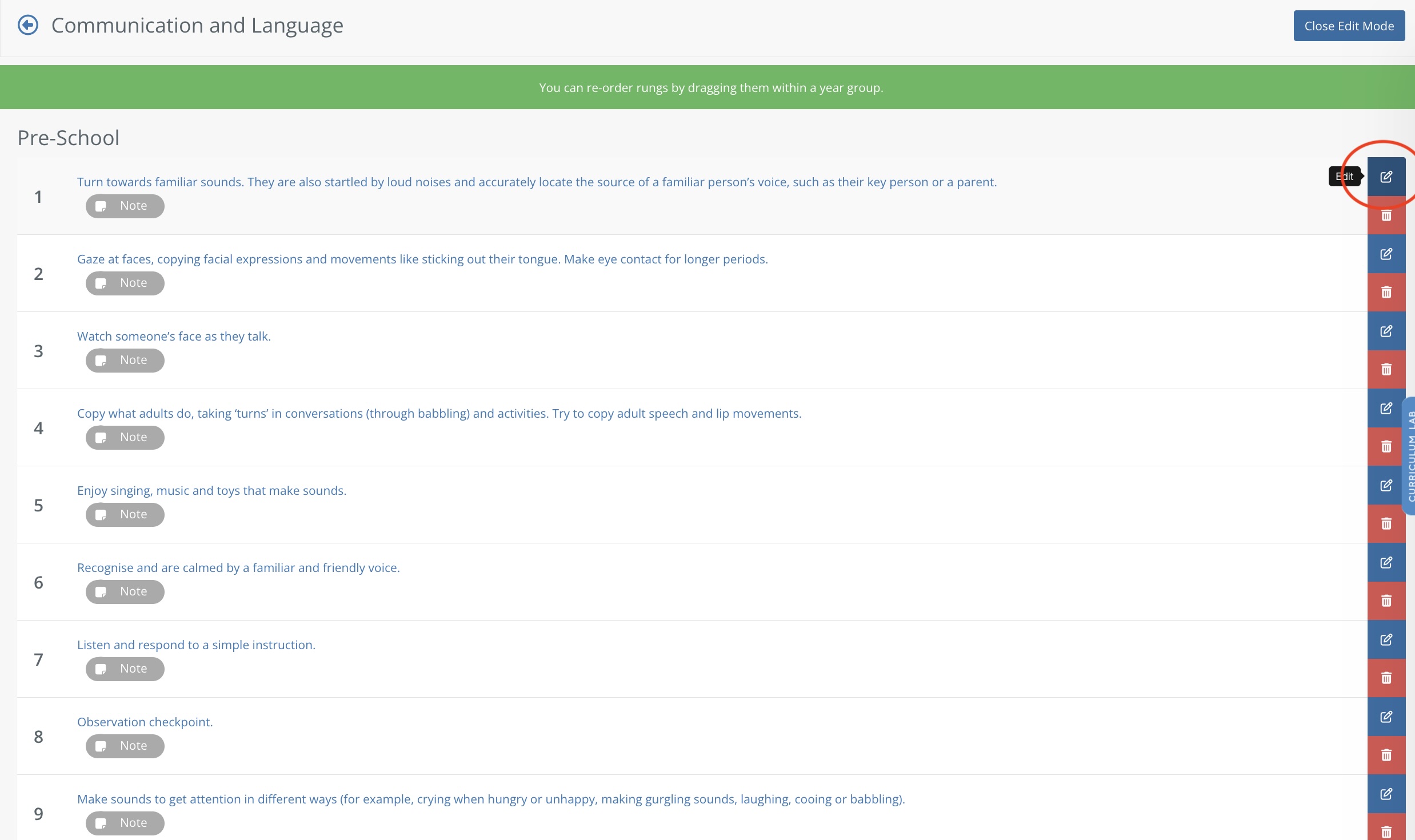
Task: Delete rung 1 using trash icon
Action: [x=1386, y=215]
